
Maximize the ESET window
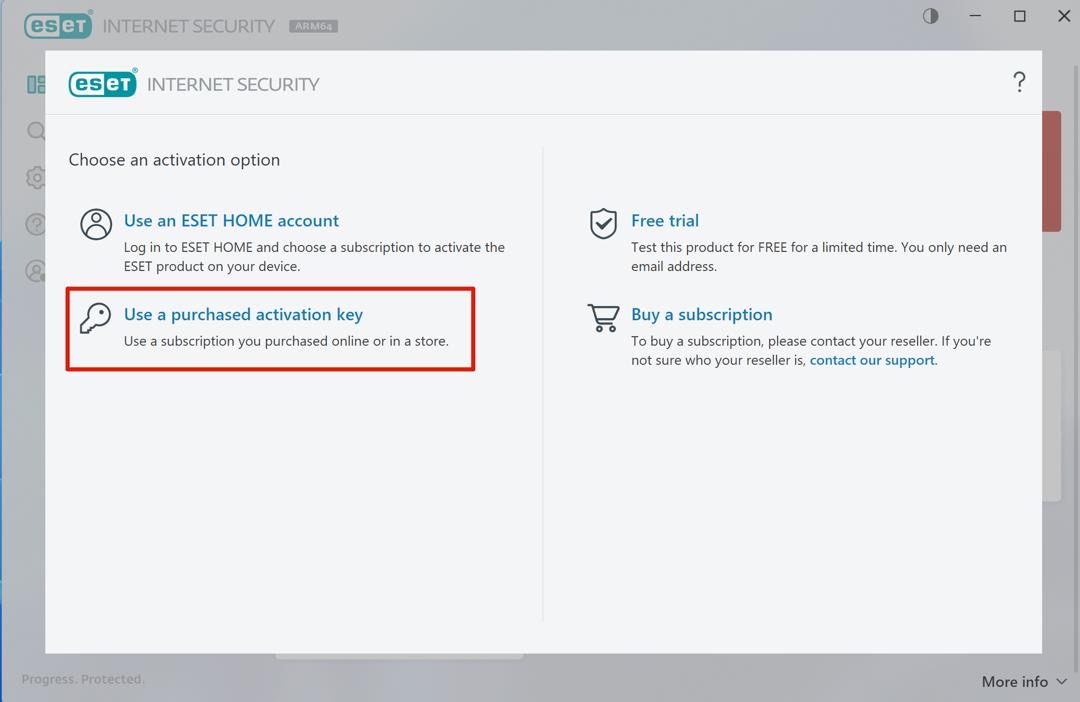point(1019,16)
